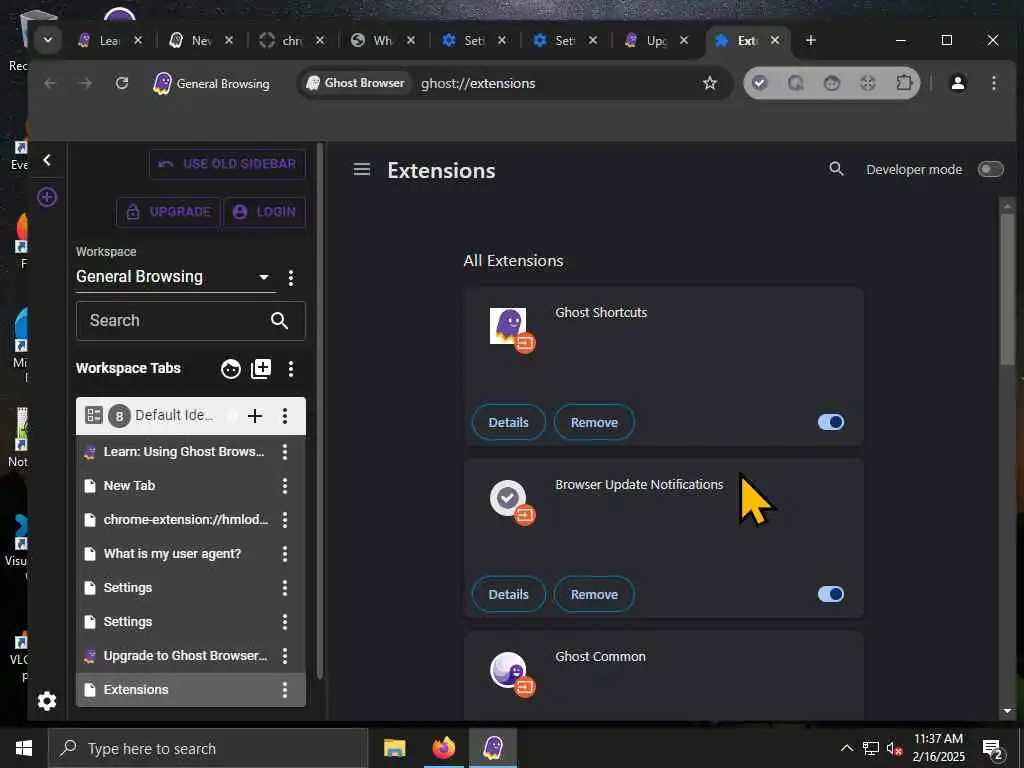Reload the current page

[121, 83]
